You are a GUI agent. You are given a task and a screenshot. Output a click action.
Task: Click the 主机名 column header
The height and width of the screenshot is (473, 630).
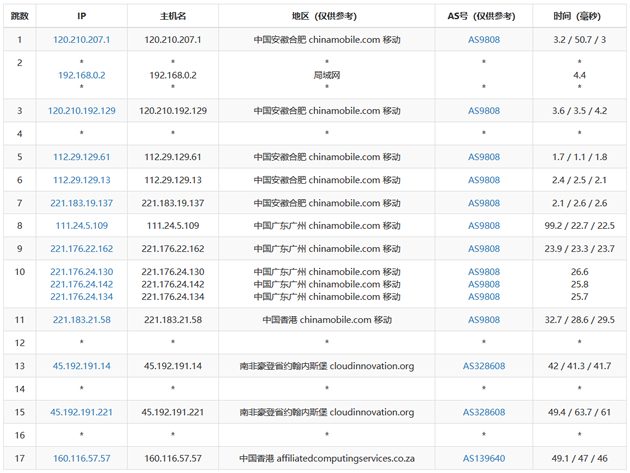173,17
